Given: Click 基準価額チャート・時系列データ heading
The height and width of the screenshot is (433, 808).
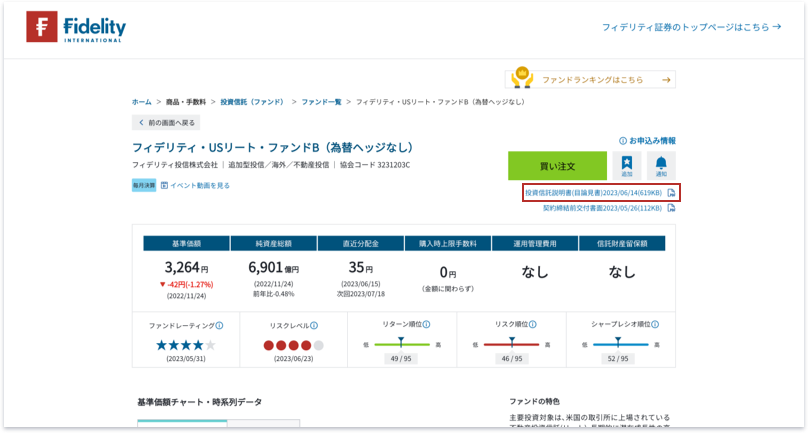Looking at the screenshot, I should 199,402.
